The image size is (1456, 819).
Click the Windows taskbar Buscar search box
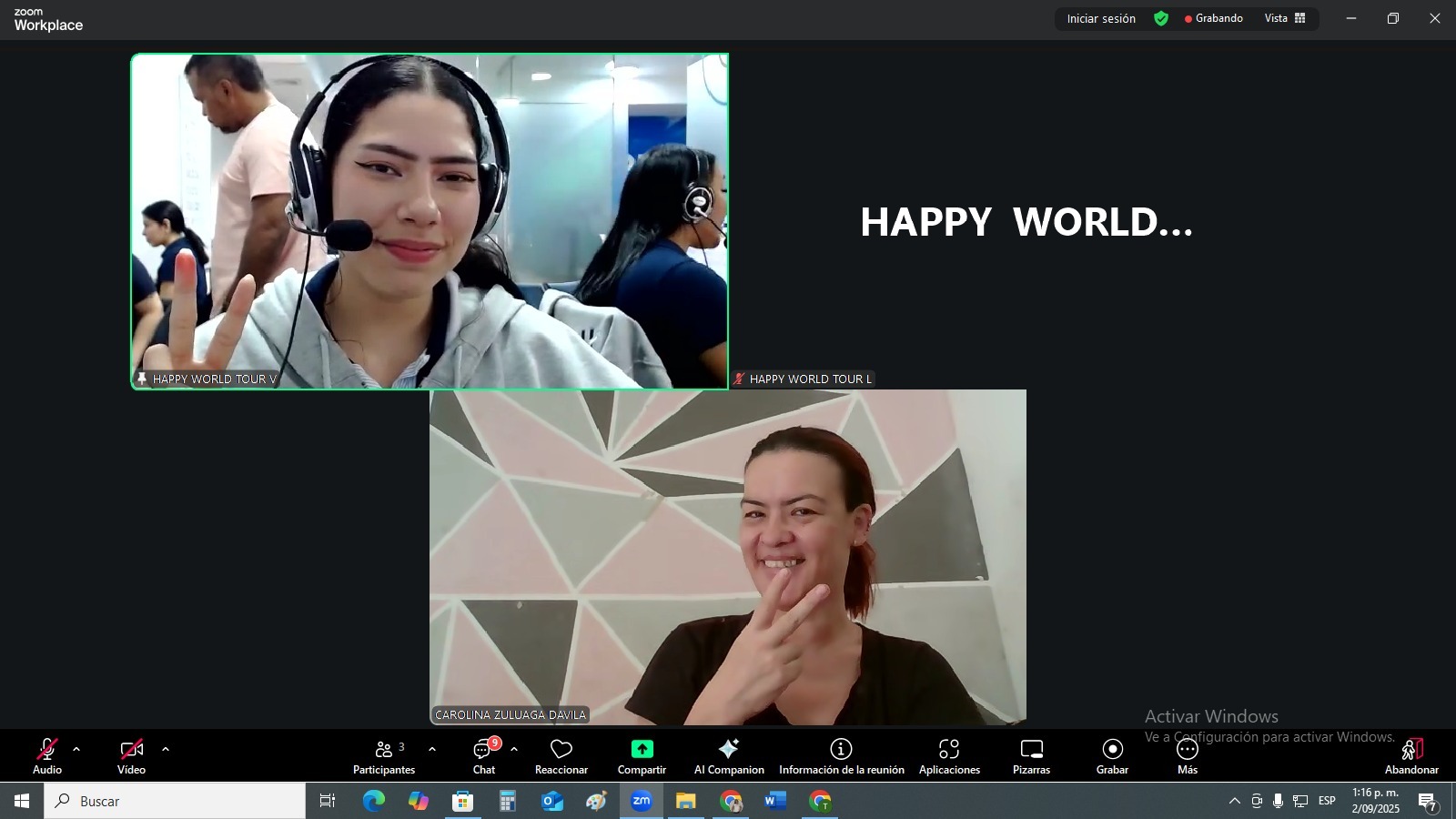tap(175, 801)
